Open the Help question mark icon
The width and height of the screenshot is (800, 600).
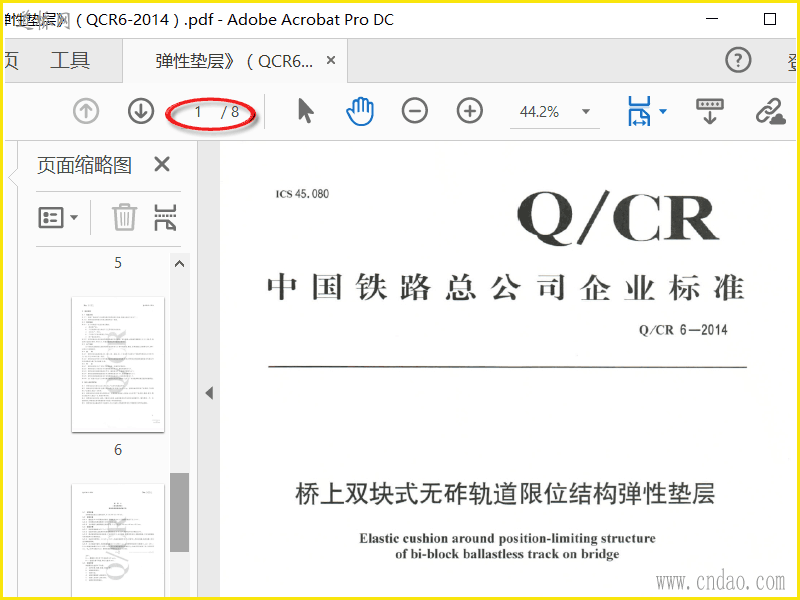pos(738,60)
